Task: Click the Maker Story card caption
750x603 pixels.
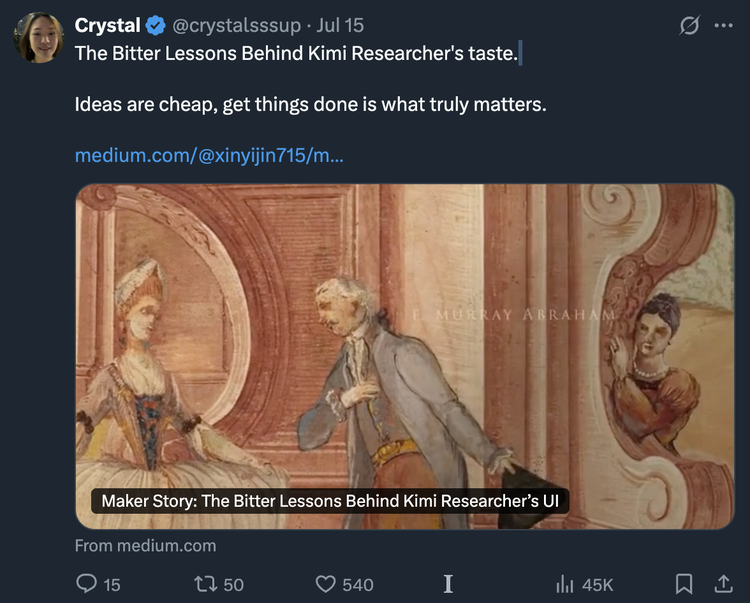Action: point(330,500)
